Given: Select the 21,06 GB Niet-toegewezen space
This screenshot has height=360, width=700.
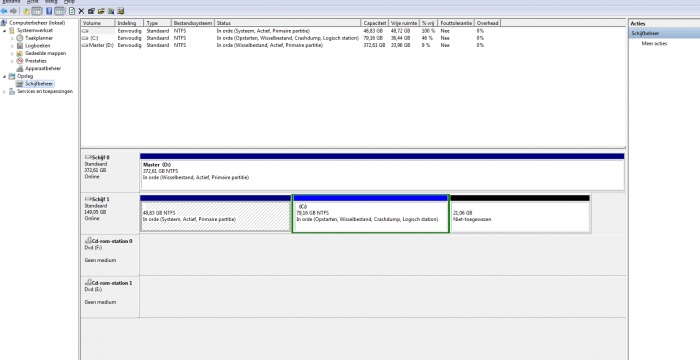Looking at the screenshot, I should click(x=520, y=213).
